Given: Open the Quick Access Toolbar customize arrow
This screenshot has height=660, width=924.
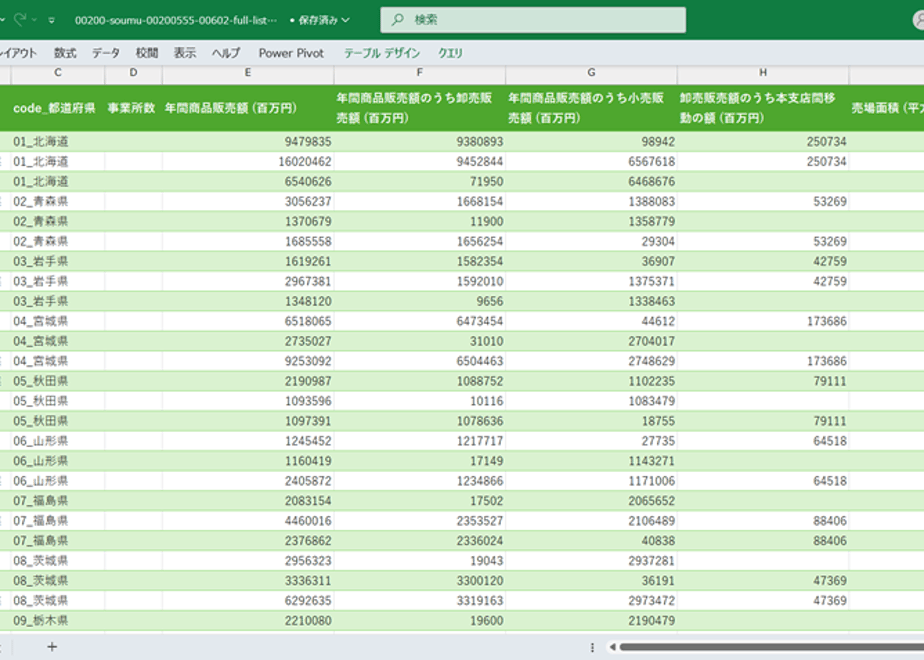Looking at the screenshot, I should [51, 20].
